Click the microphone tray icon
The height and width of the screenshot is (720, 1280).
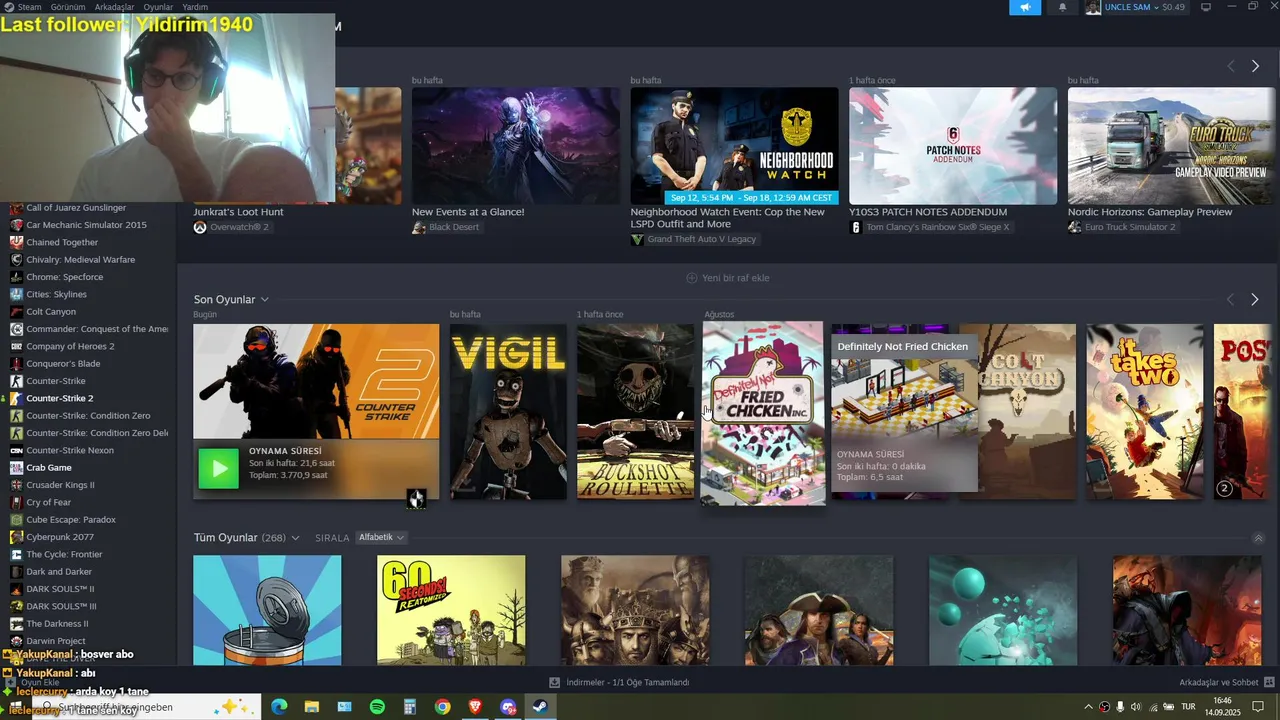1120,707
